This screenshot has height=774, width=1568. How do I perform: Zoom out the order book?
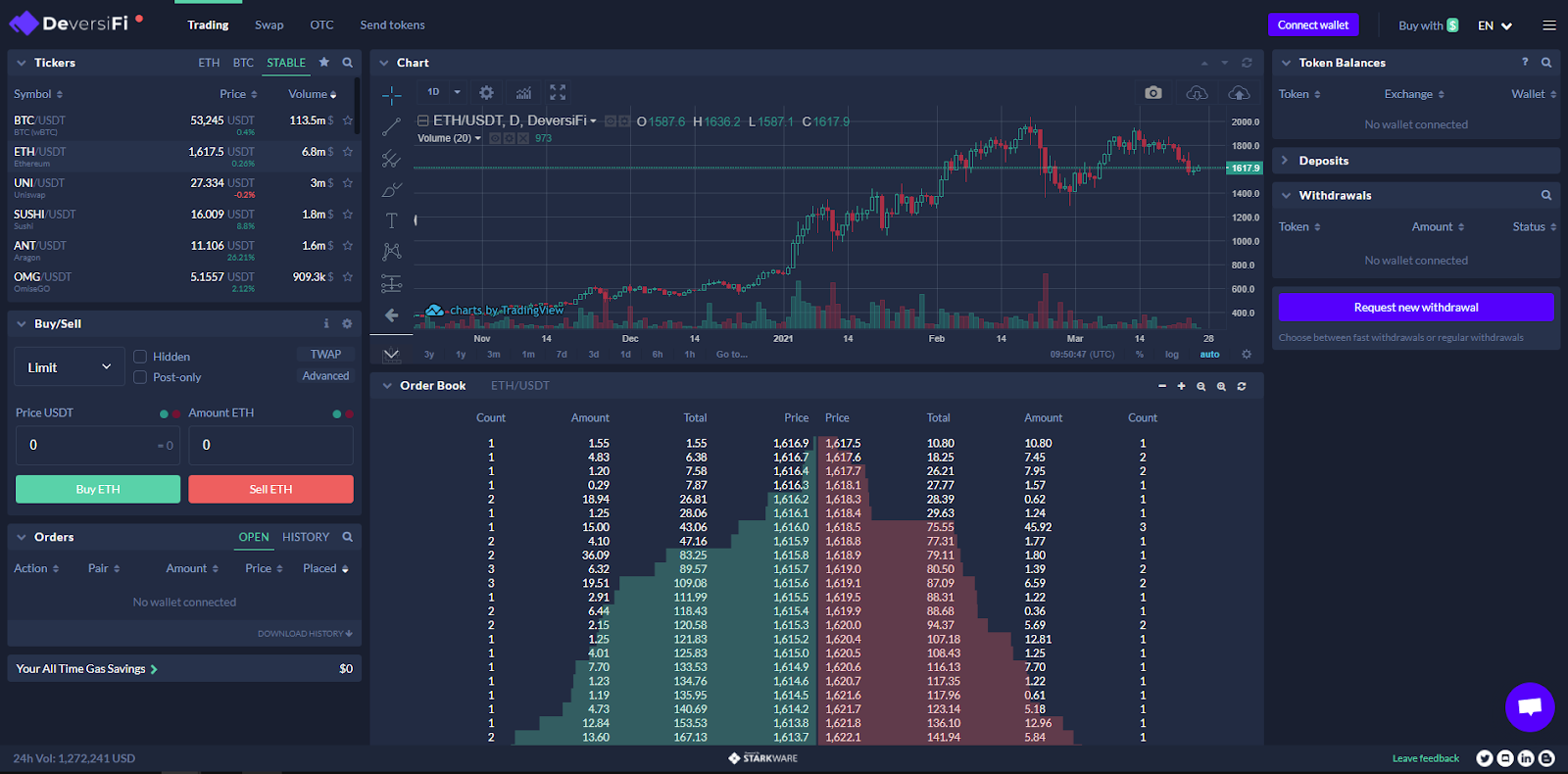pos(1200,386)
